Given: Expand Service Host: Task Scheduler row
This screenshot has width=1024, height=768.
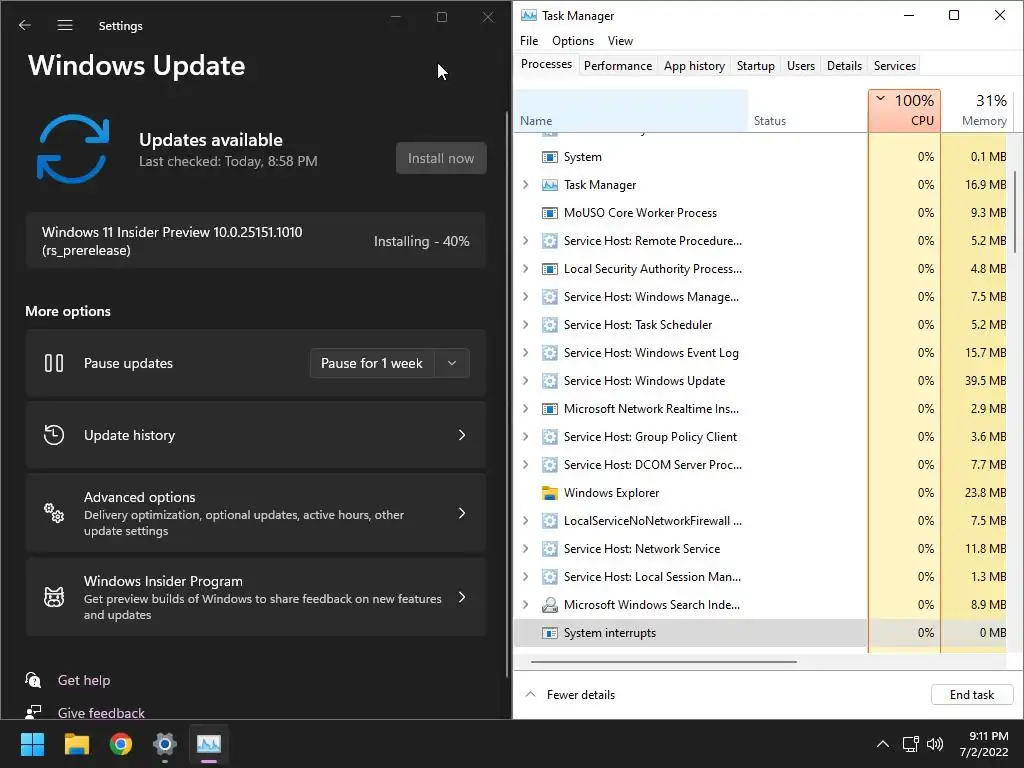Looking at the screenshot, I should [526, 325].
